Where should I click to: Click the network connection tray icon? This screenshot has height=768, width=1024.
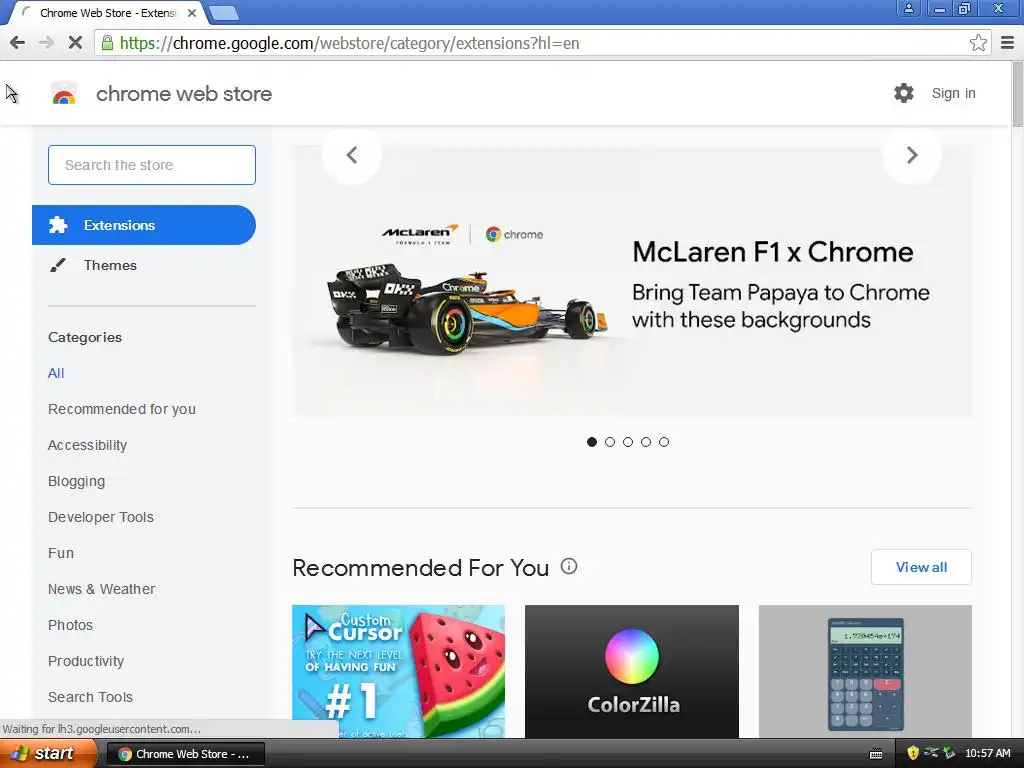point(931,753)
